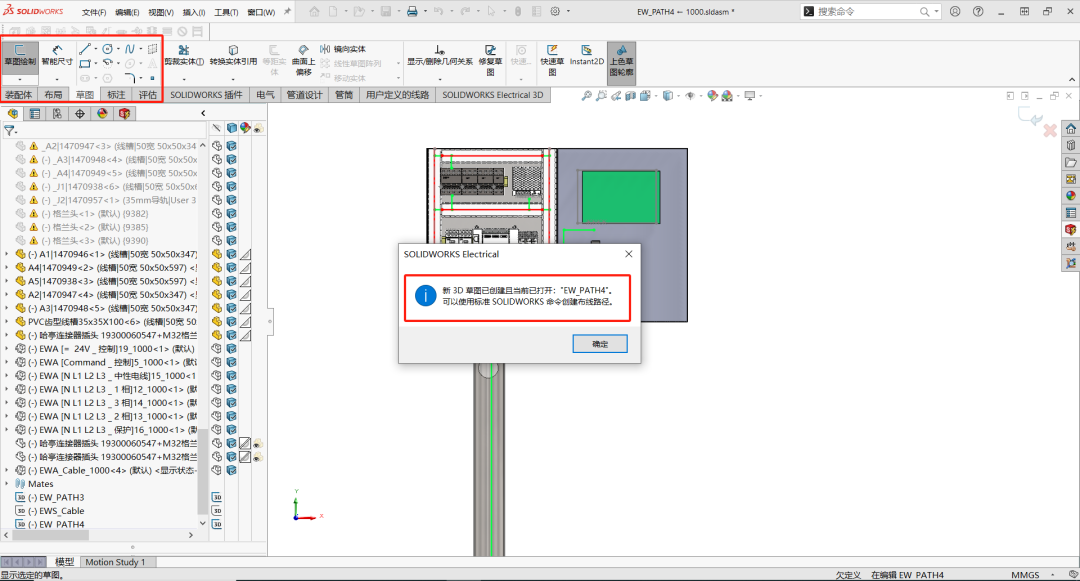Open the DisplayManager color ball tab
1080x581 pixels.
pyautogui.click(x=102, y=114)
